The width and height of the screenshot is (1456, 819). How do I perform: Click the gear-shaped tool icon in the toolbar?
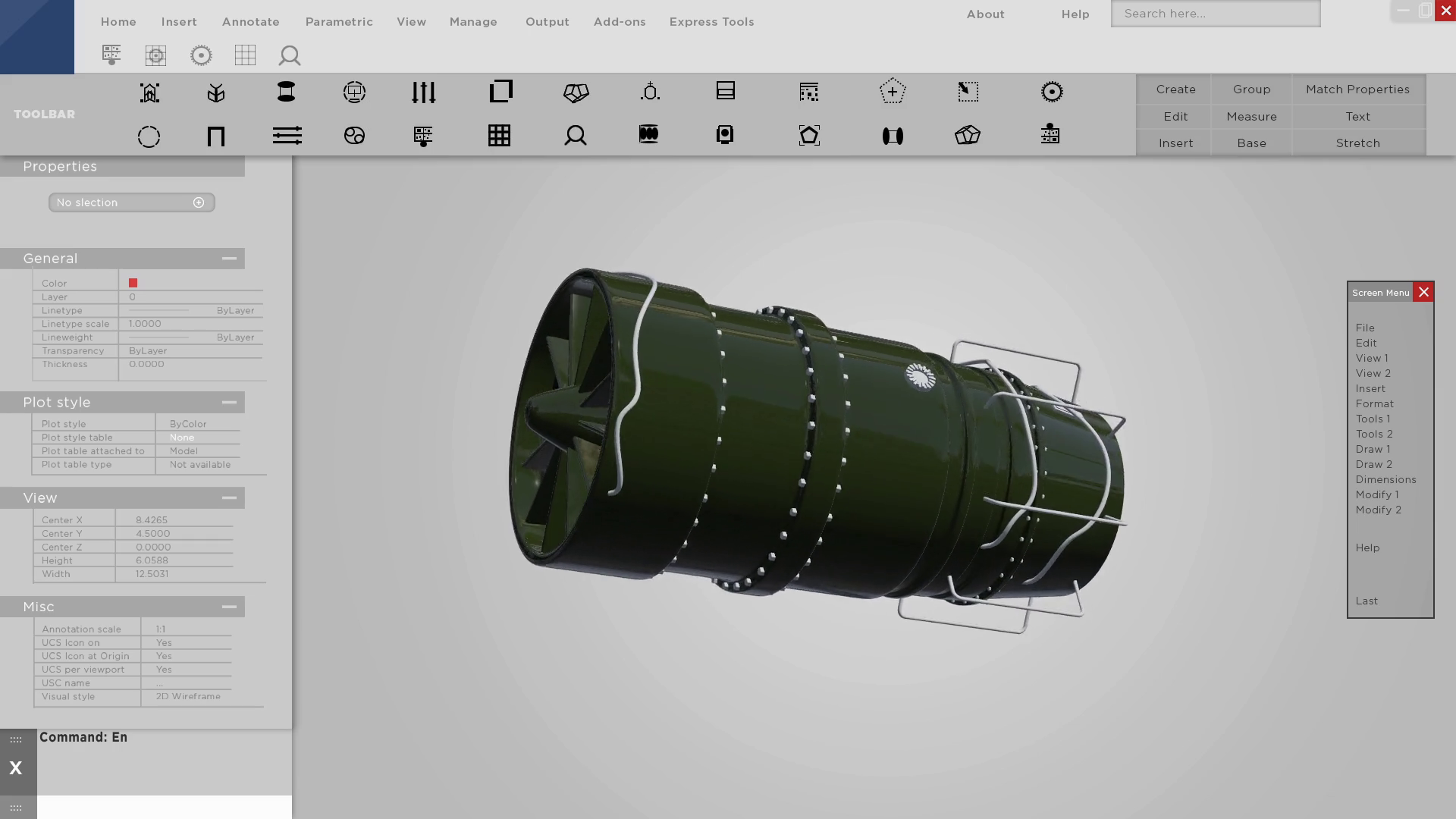coord(1050,91)
